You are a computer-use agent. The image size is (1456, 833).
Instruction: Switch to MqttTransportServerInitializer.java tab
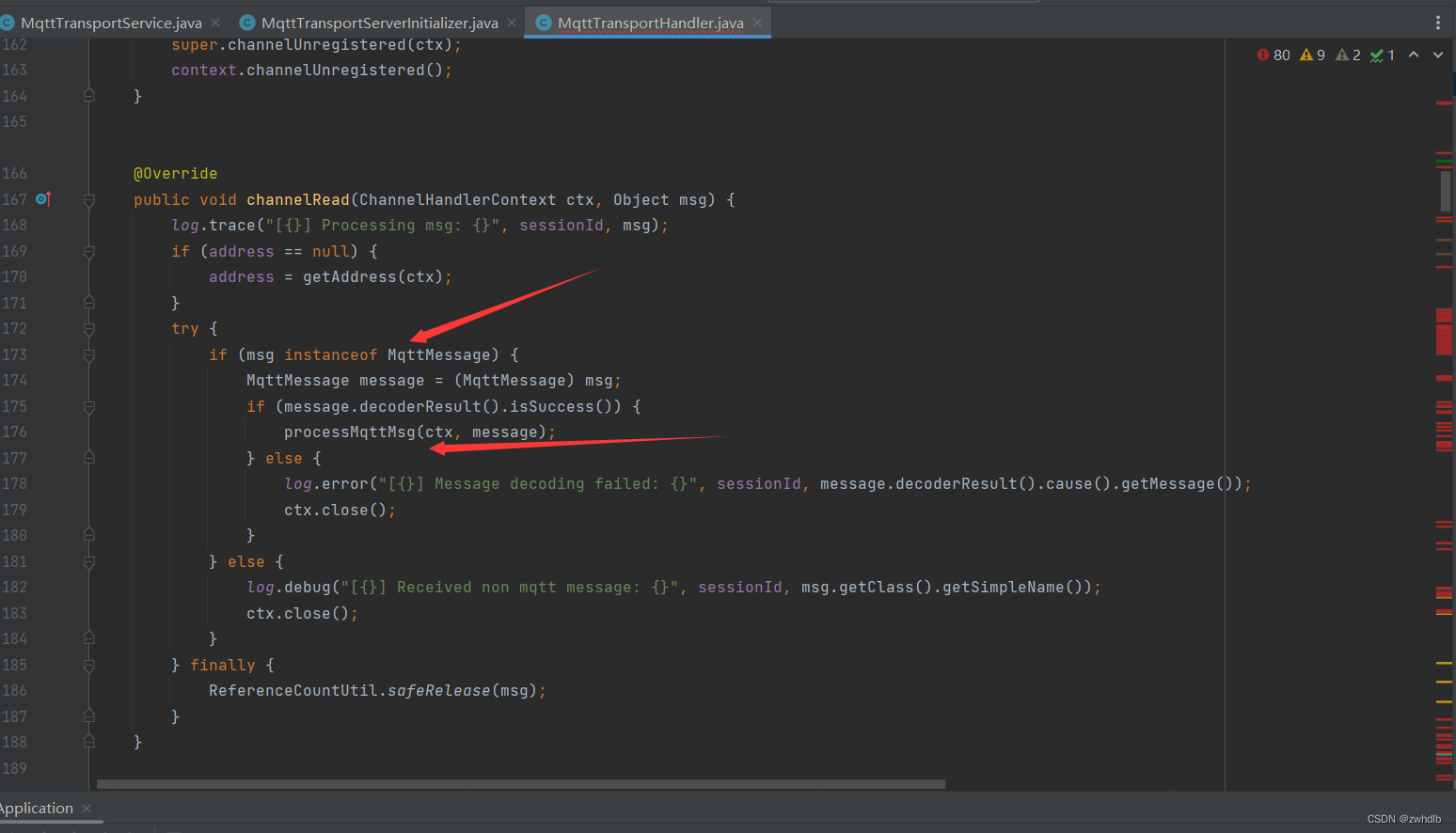point(379,23)
